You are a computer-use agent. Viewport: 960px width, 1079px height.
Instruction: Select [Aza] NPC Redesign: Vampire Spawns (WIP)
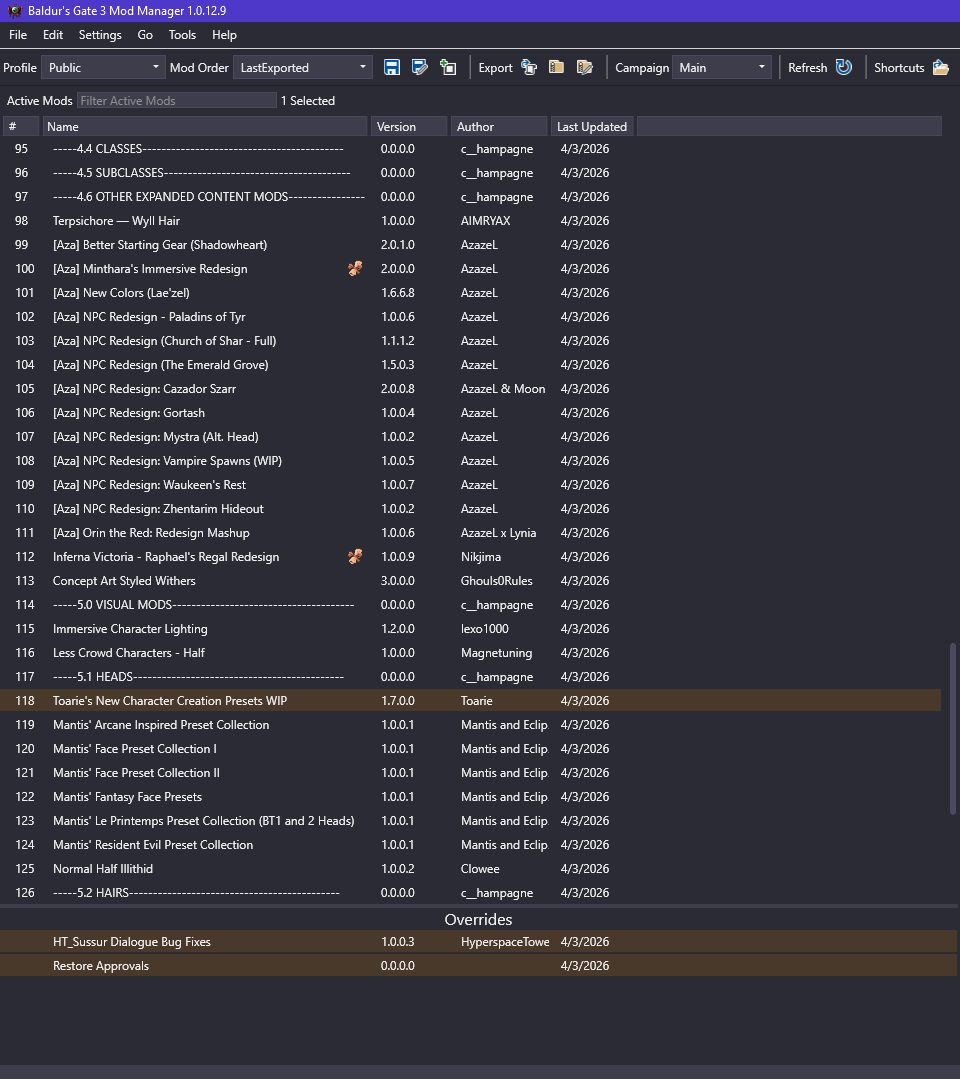(x=471, y=461)
